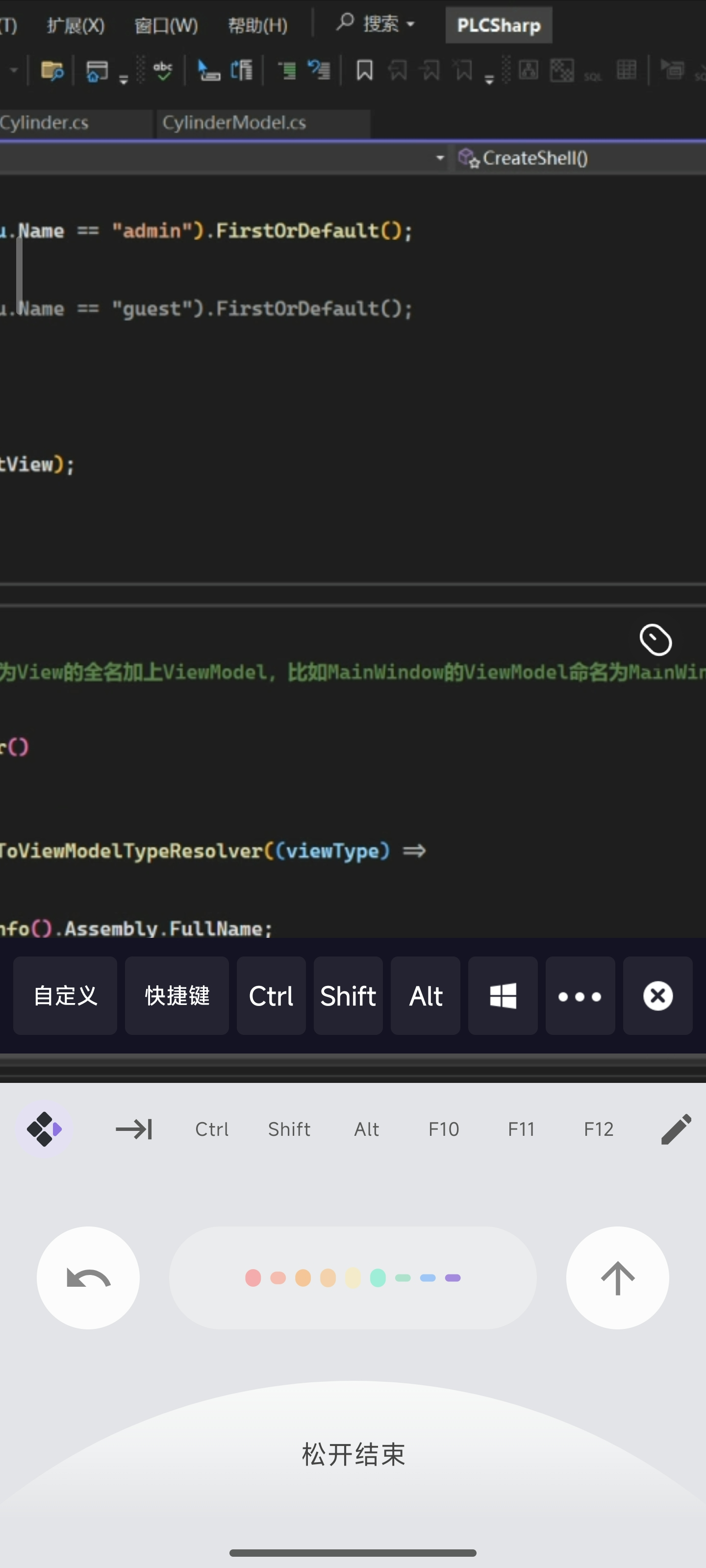The height and width of the screenshot is (1568, 706).
Task: Toggle the large Alt modifier key
Action: tap(425, 996)
